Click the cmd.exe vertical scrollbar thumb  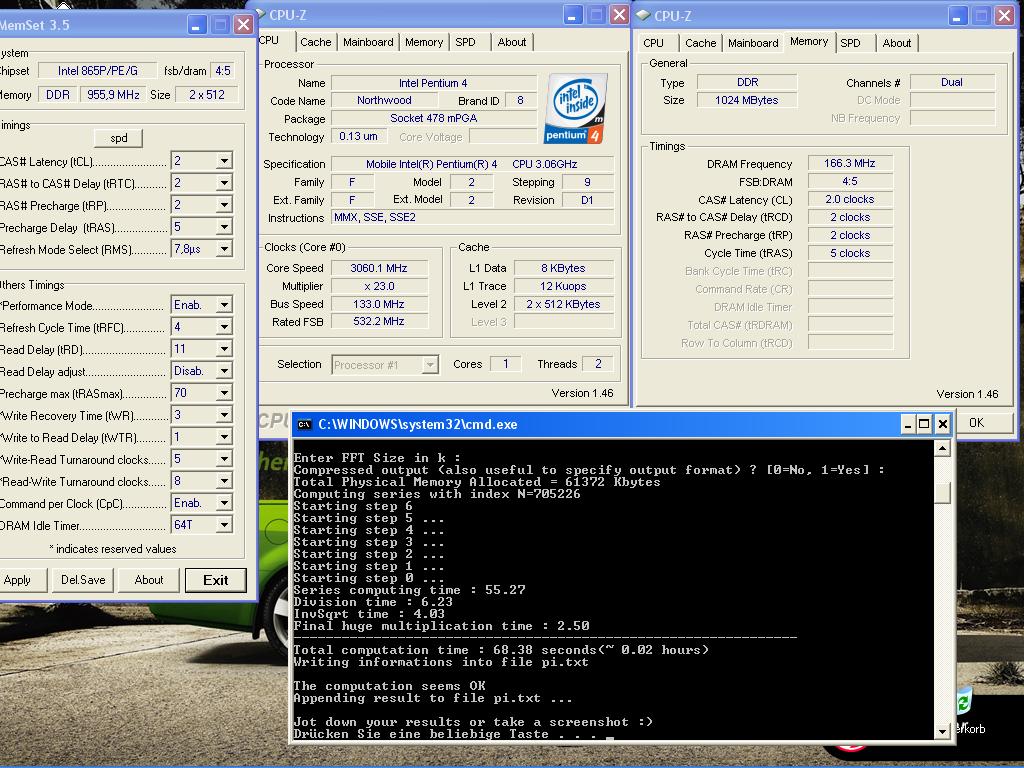[x=942, y=492]
